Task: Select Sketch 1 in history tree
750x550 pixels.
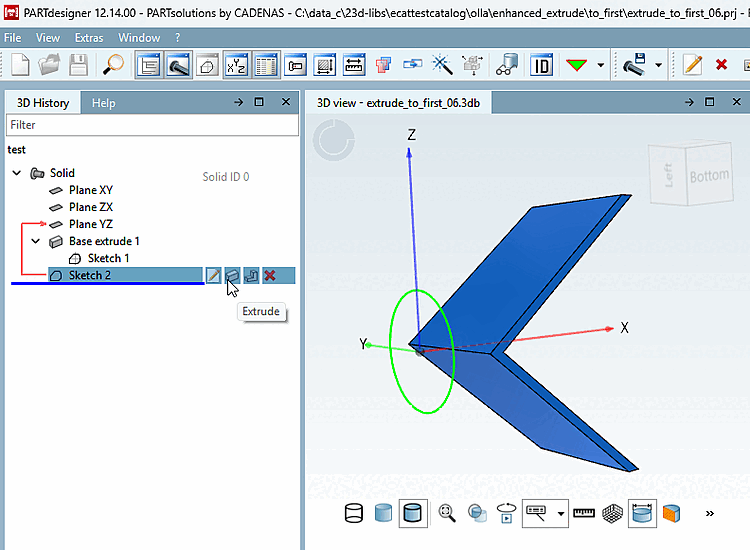Action: click(x=108, y=258)
